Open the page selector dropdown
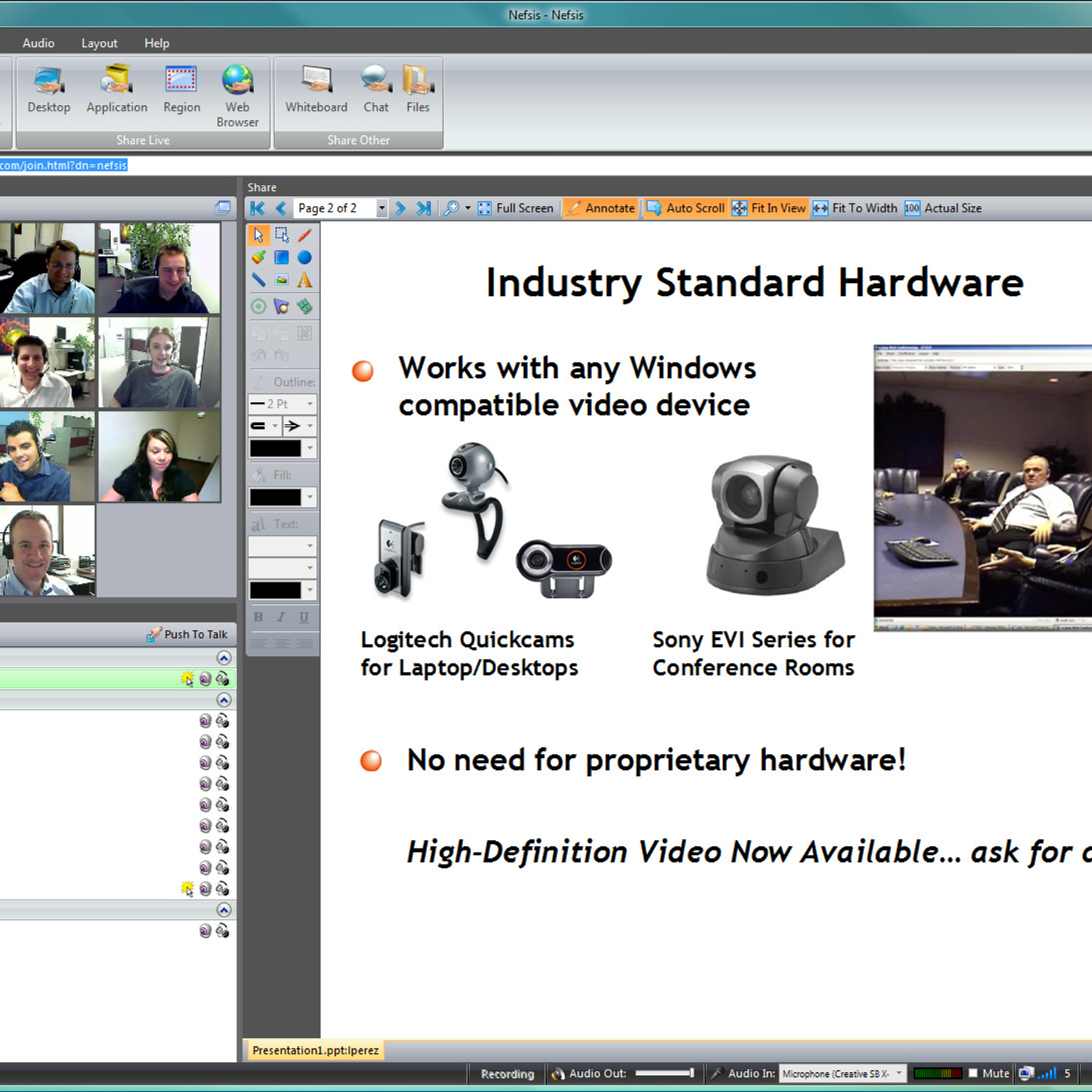1092x1092 pixels. pos(382,208)
